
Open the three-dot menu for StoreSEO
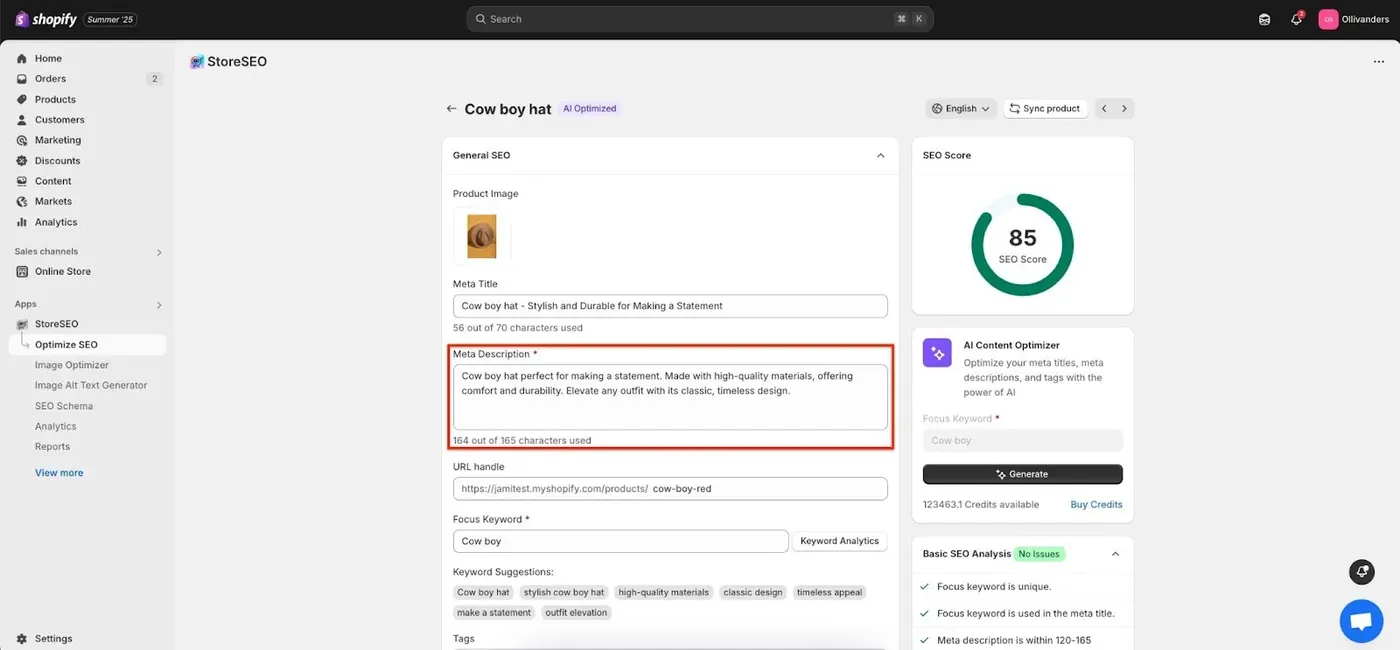(x=1379, y=62)
